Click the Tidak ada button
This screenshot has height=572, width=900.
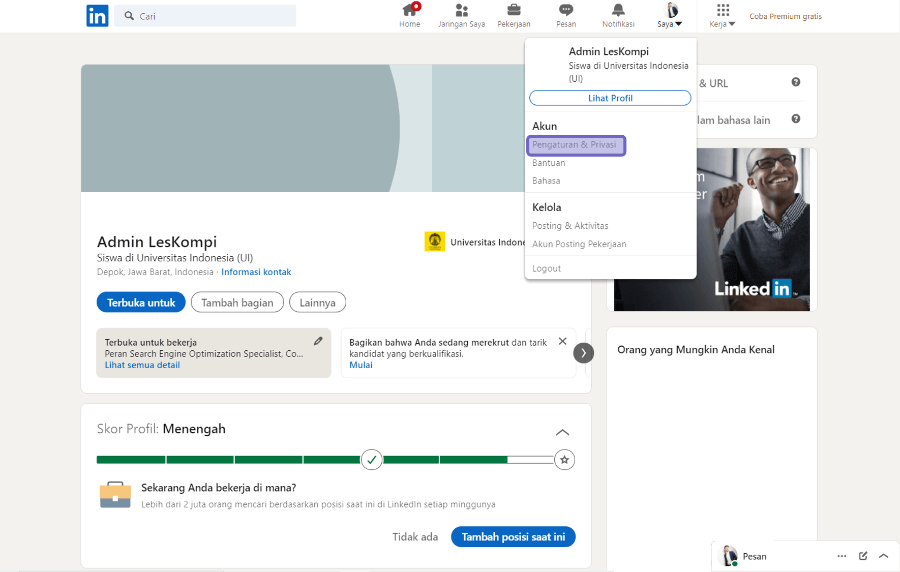click(x=415, y=537)
